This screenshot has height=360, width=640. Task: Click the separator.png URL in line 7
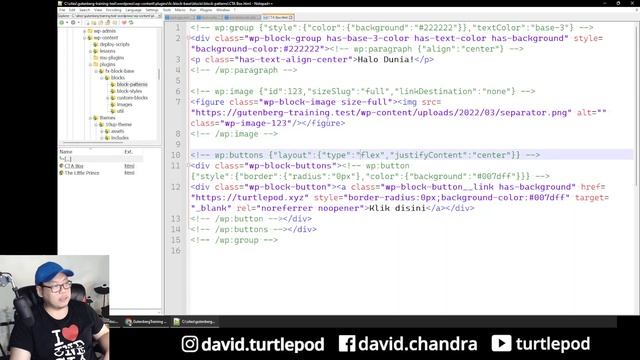[x=381, y=113]
